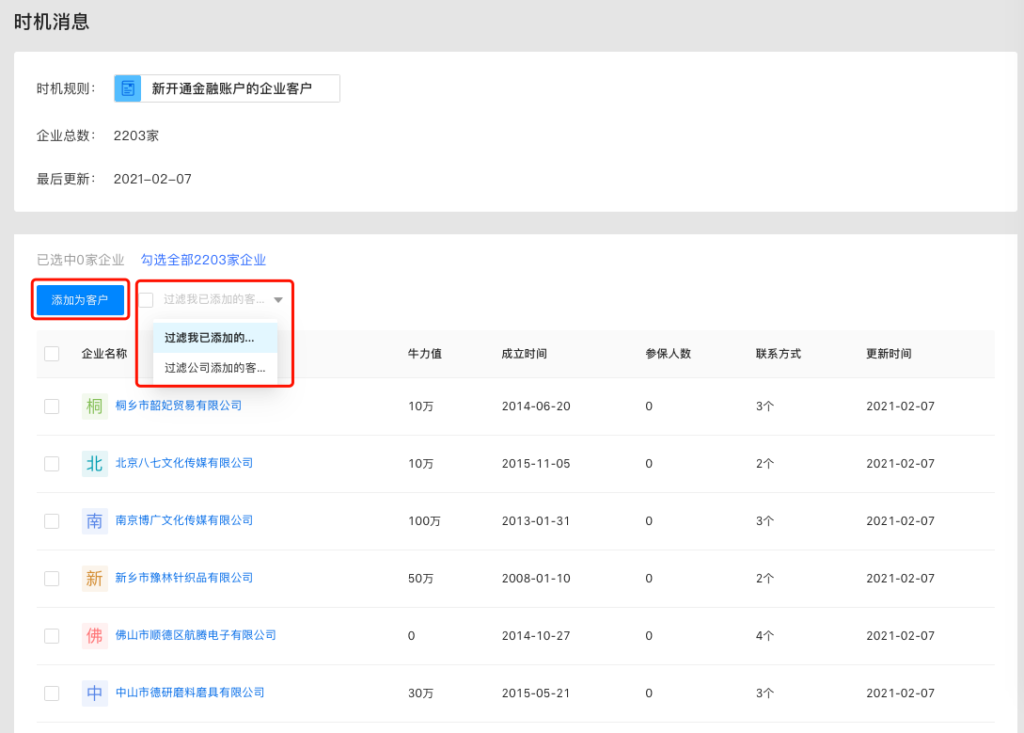Image resolution: width=1024 pixels, height=733 pixels.
Task: Click the 中 company avatar icon
Action: tap(95, 692)
